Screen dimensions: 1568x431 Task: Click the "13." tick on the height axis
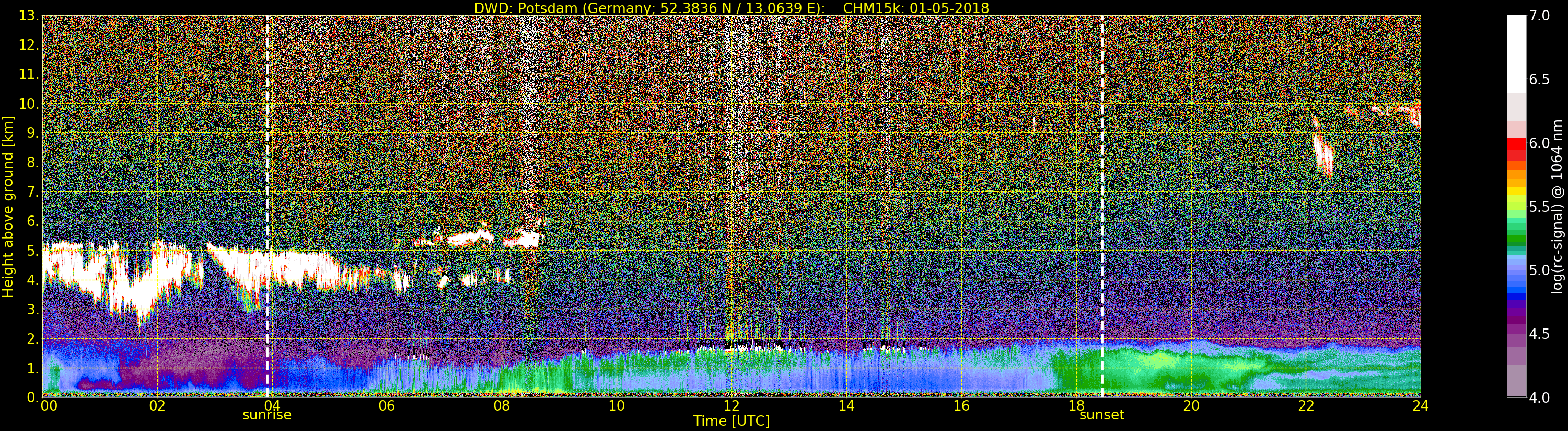29,16
